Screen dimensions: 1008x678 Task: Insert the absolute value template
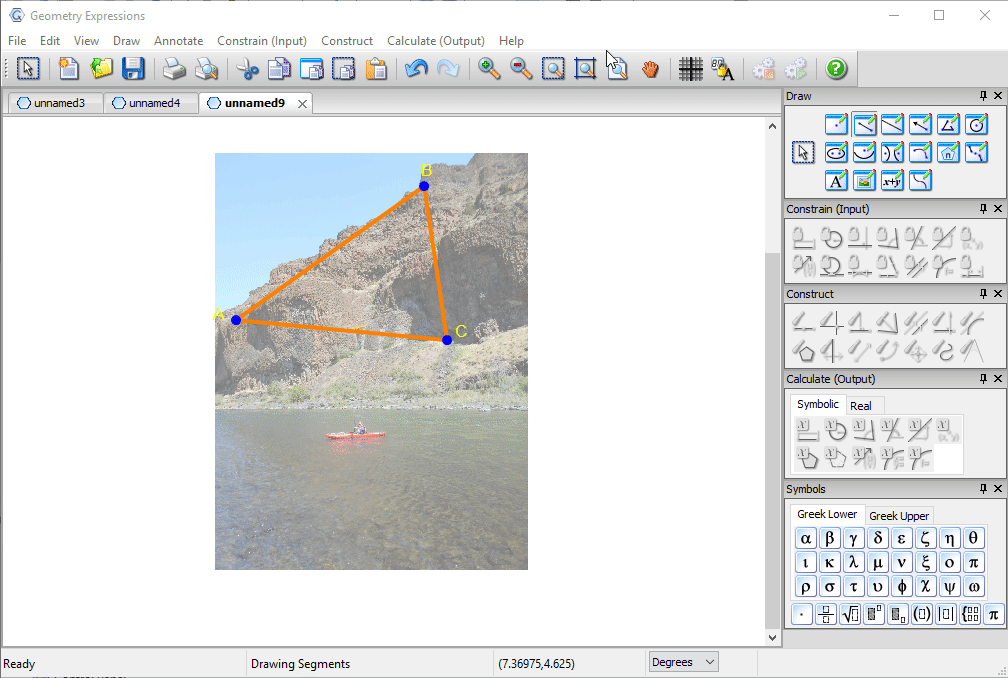click(x=946, y=614)
